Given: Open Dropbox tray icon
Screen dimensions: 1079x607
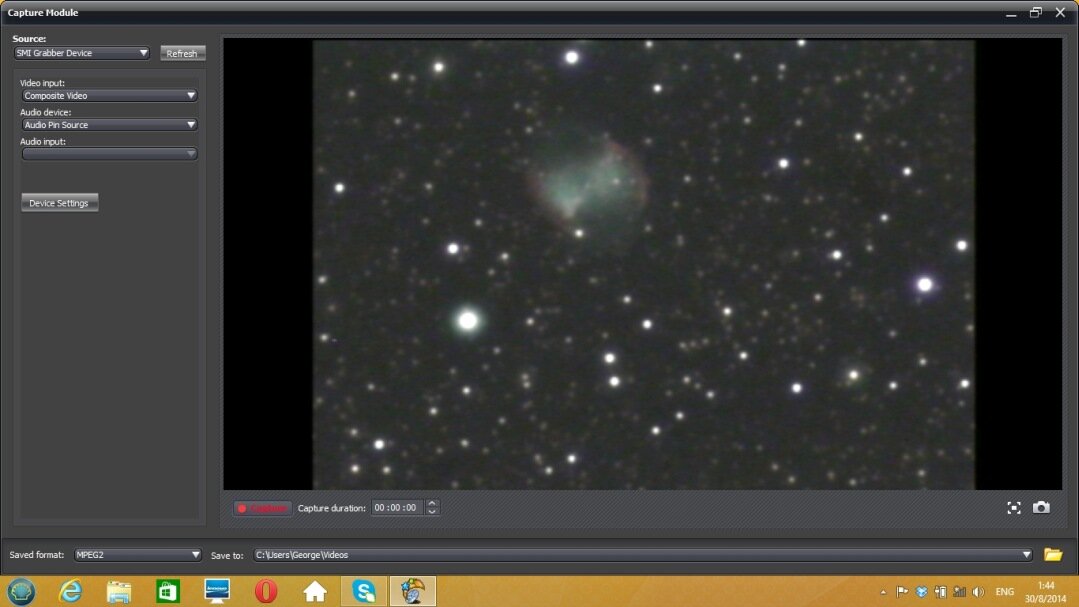Looking at the screenshot, I should (921, 592).
